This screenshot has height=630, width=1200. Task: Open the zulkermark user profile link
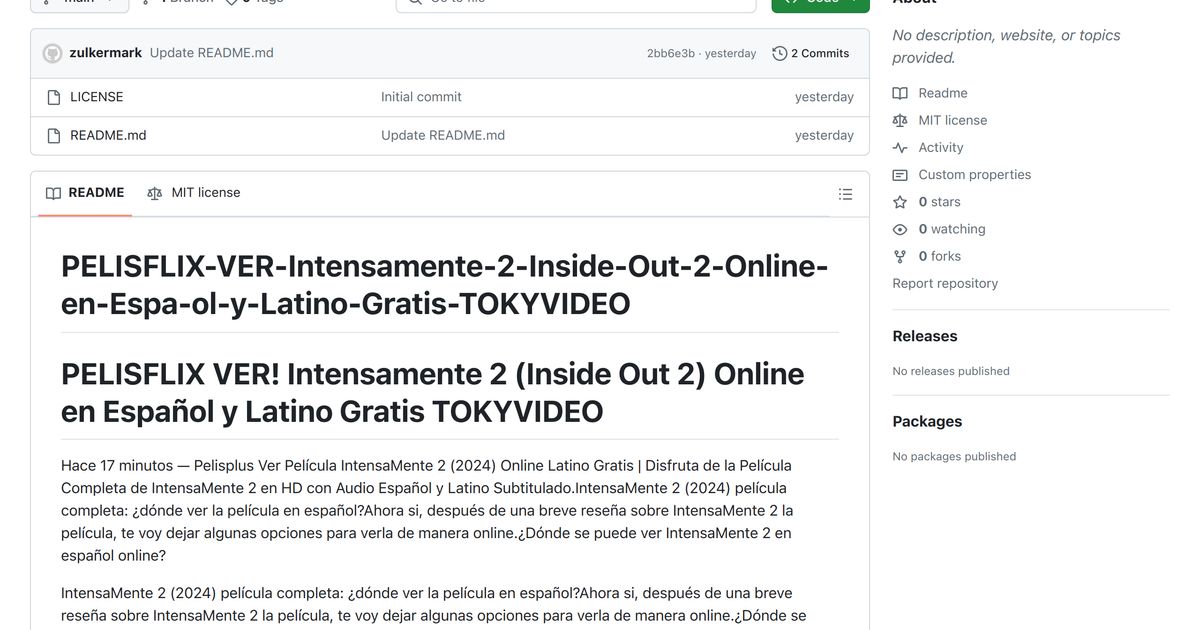(x=106, y=53)
